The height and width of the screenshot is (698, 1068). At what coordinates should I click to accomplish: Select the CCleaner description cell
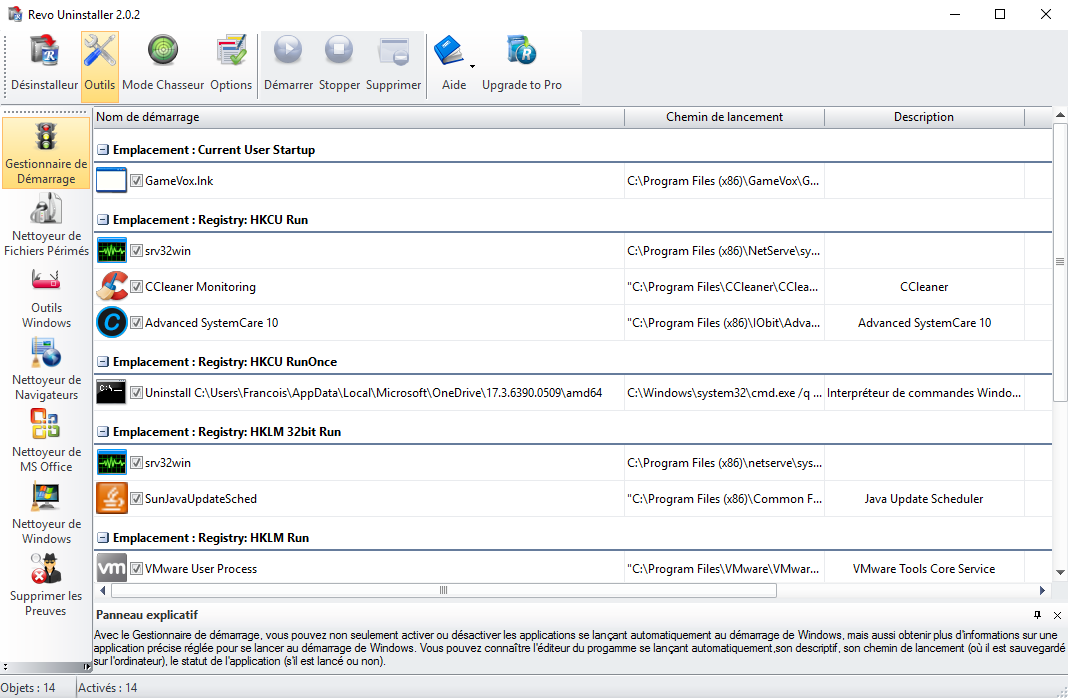point(924,287)
